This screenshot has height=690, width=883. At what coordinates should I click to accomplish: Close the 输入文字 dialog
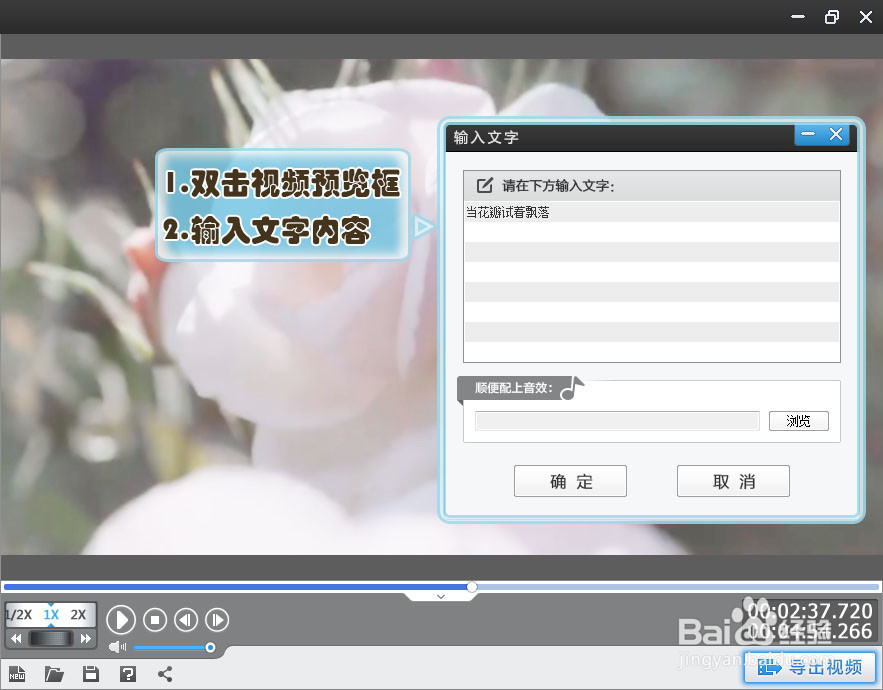pos(836,135)
